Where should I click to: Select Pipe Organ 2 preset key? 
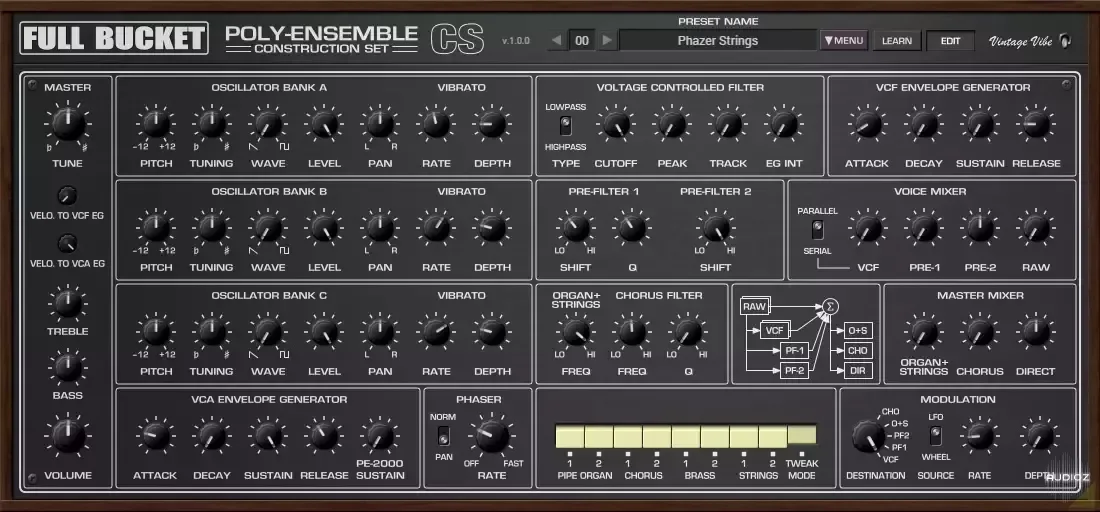[598, 436]
